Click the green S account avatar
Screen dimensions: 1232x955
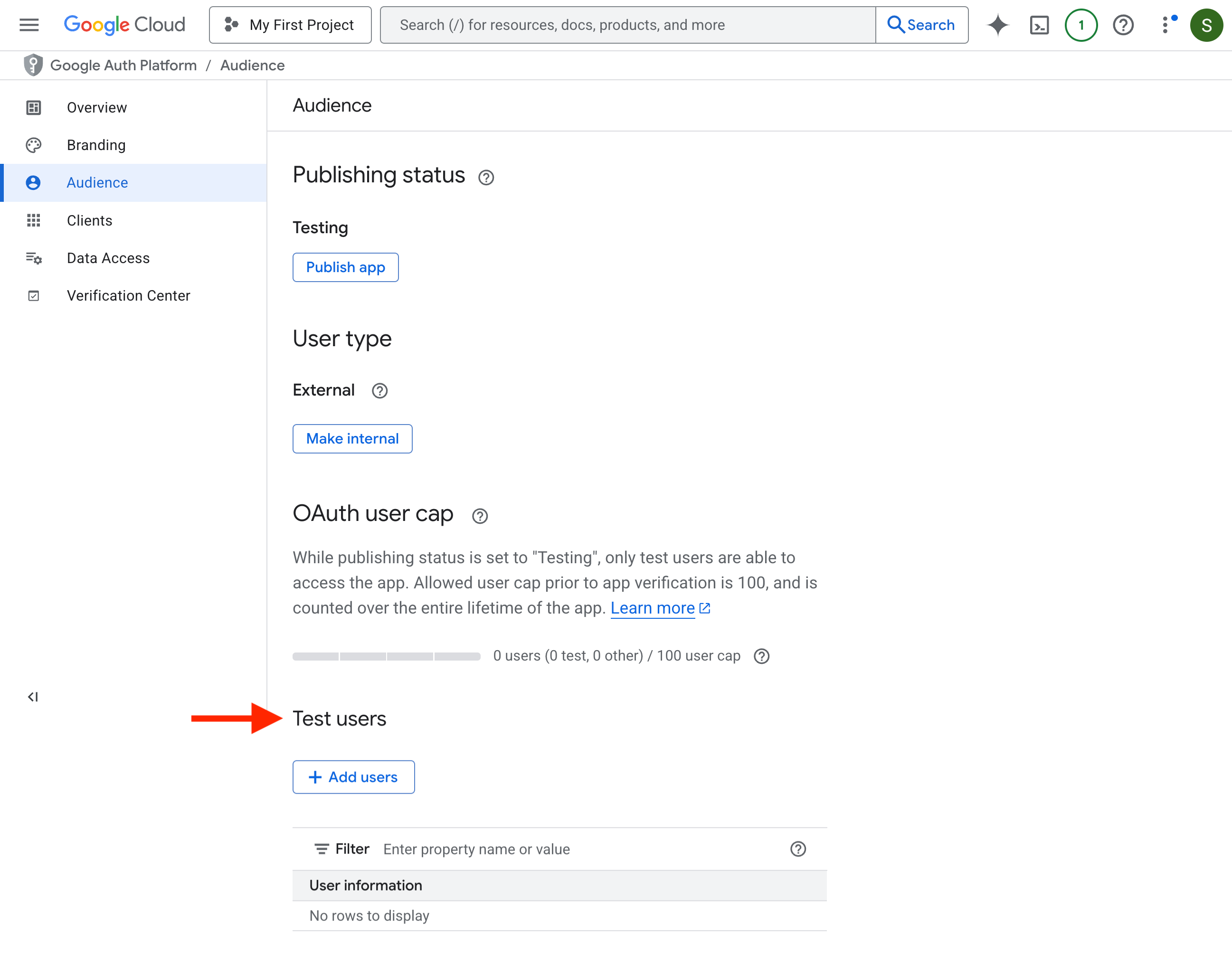pos(1206,25)
